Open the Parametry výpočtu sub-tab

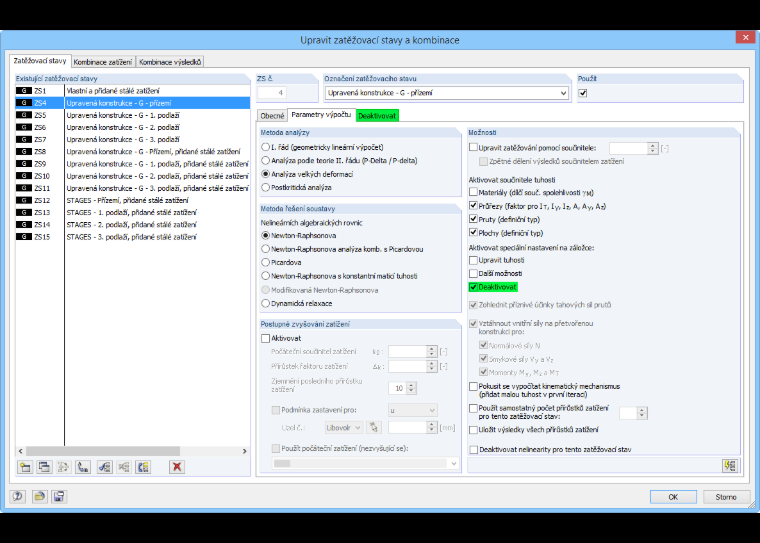coord(321,115)
